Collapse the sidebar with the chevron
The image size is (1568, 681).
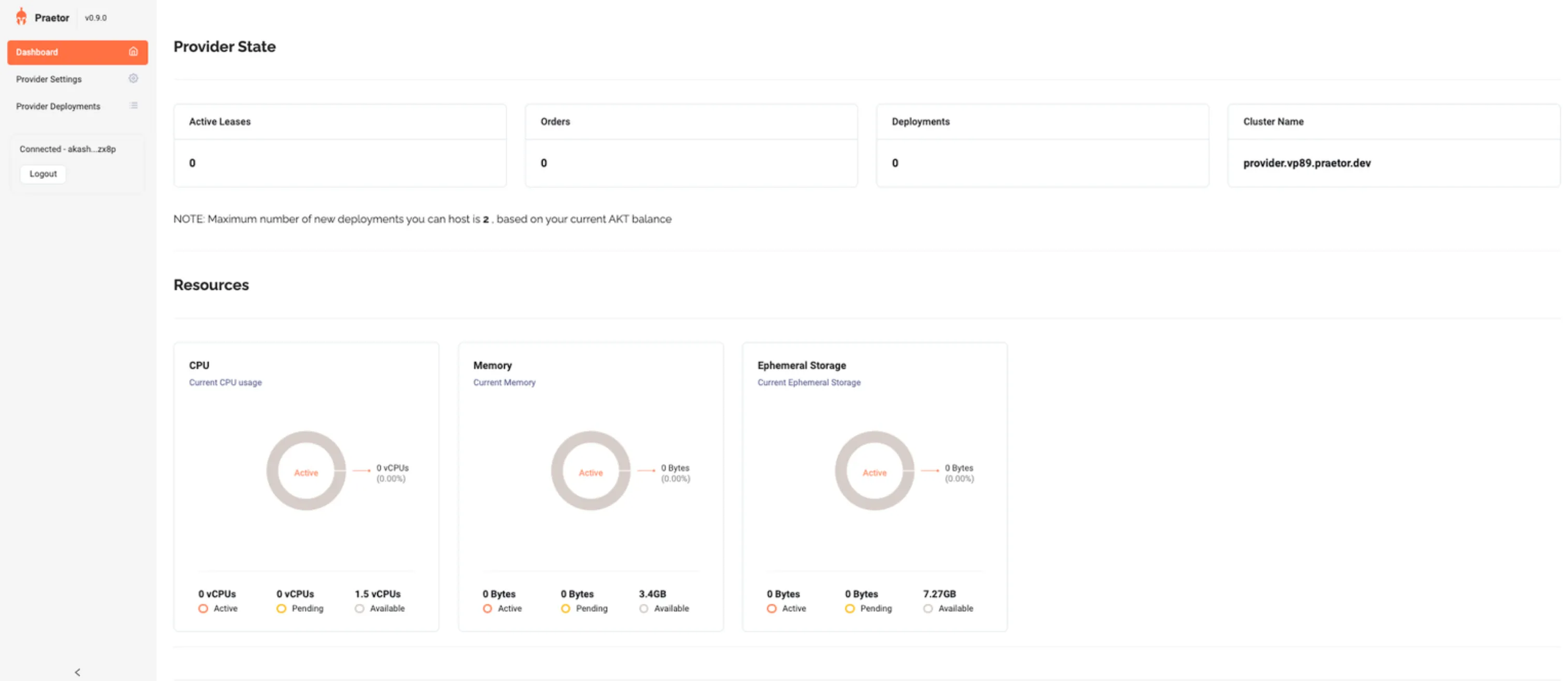pyautogui.click(x=78, y=672)
